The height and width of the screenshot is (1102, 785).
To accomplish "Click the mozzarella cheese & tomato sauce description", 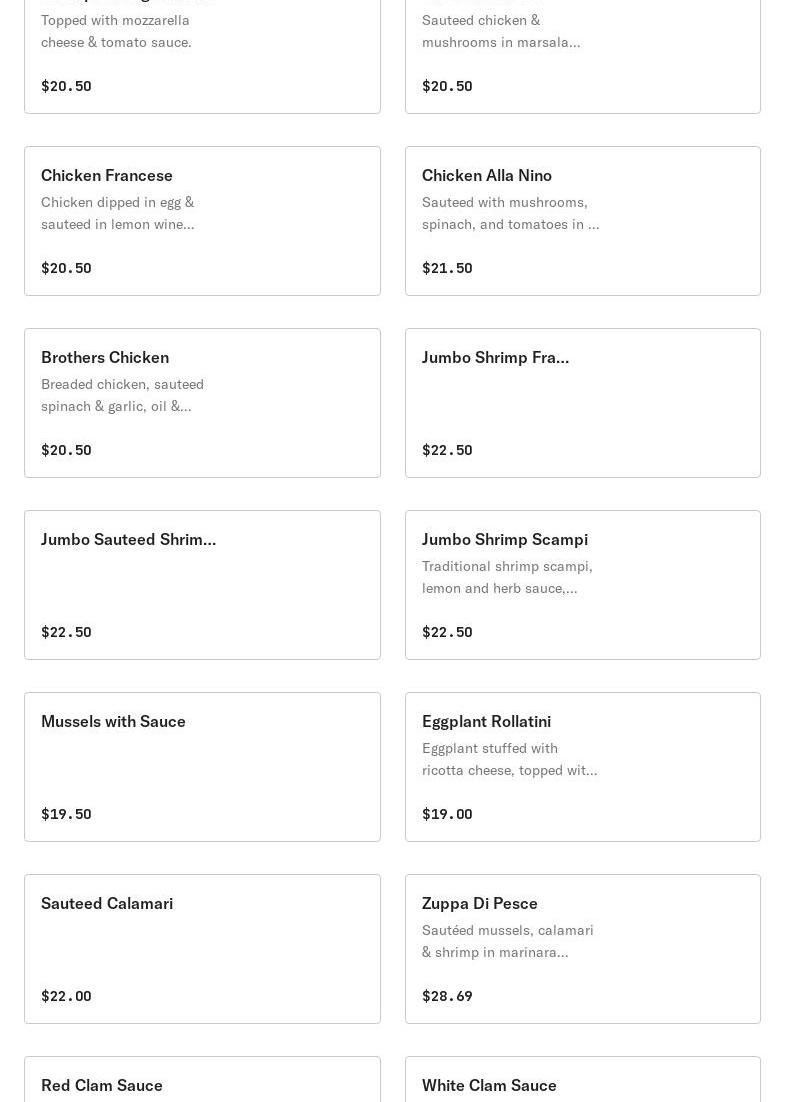I will pos(116,31).
